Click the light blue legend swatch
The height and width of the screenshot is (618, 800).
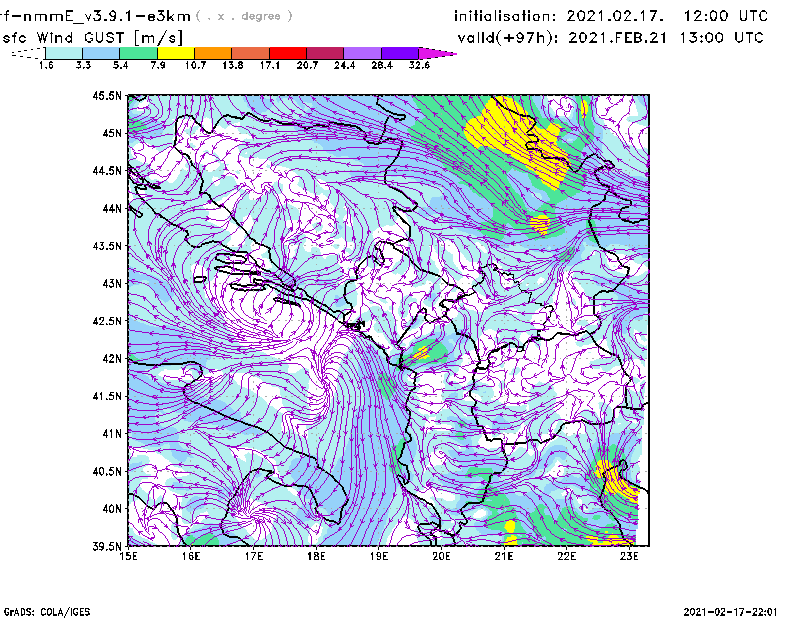101,53
